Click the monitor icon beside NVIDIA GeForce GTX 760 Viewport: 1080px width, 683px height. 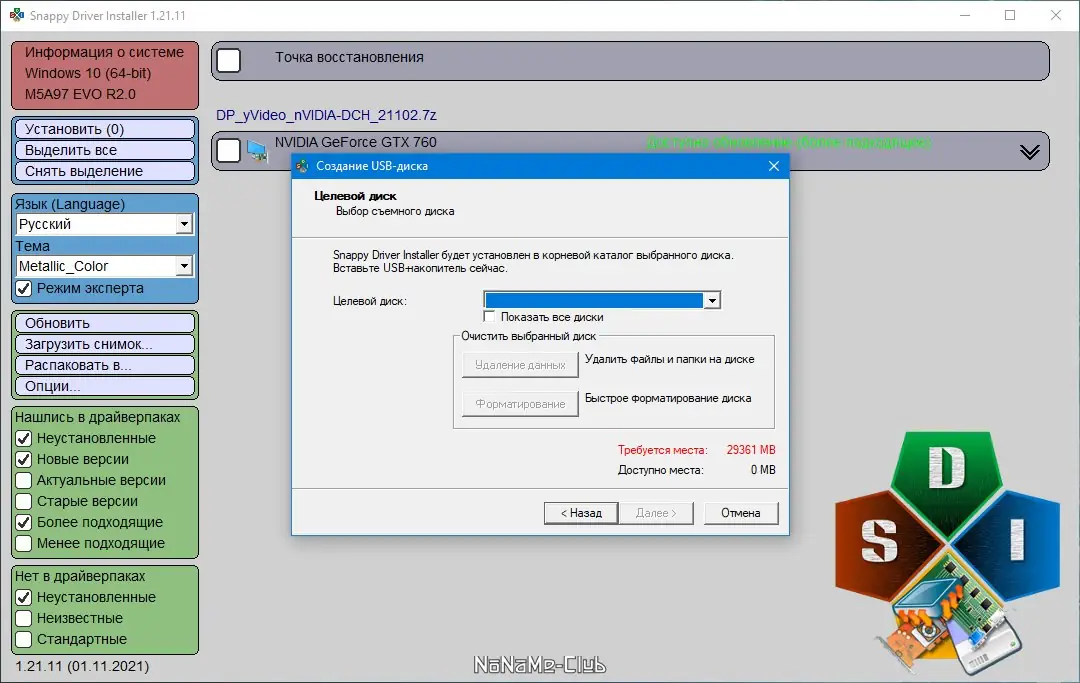point(259,150)
